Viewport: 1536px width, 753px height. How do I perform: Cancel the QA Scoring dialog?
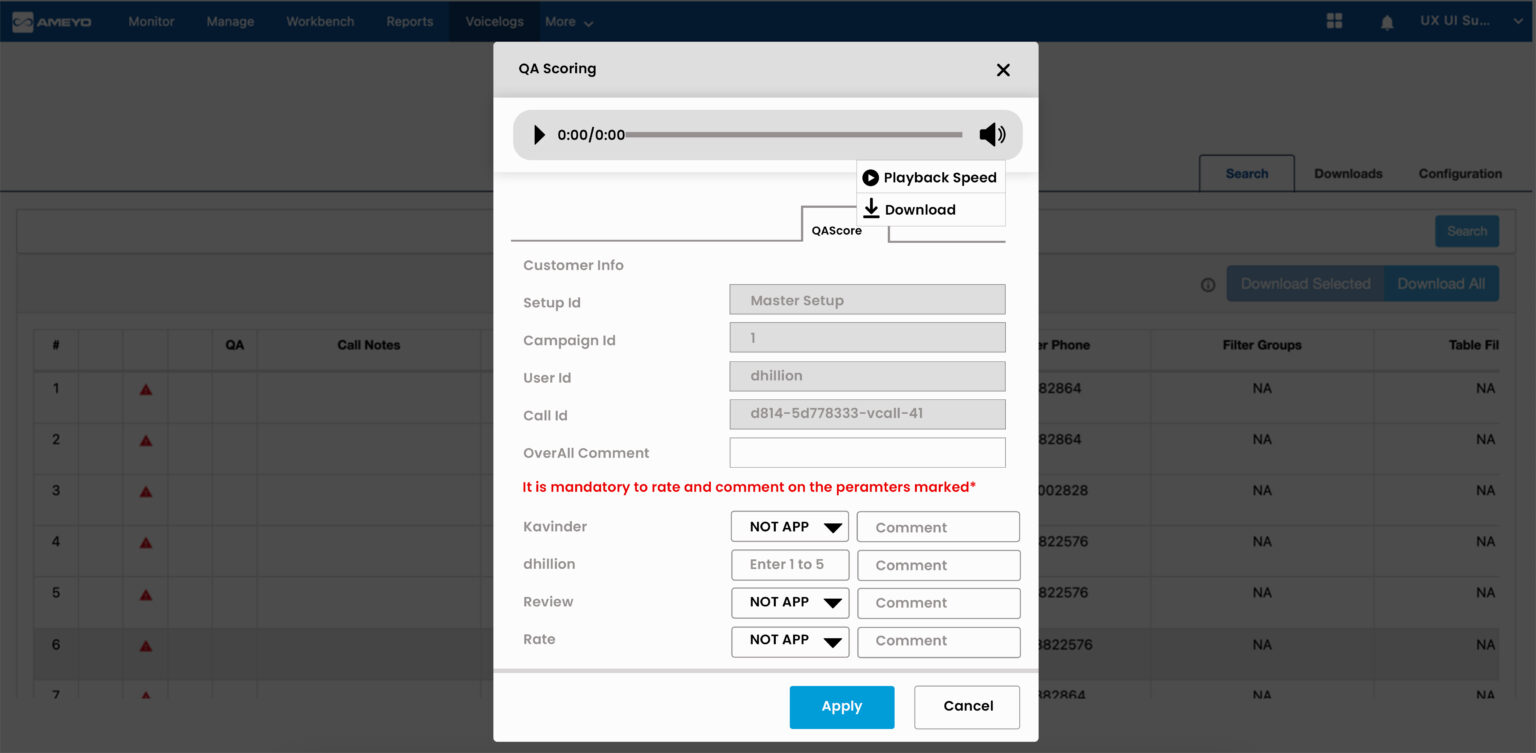click(x=966, y=706)
